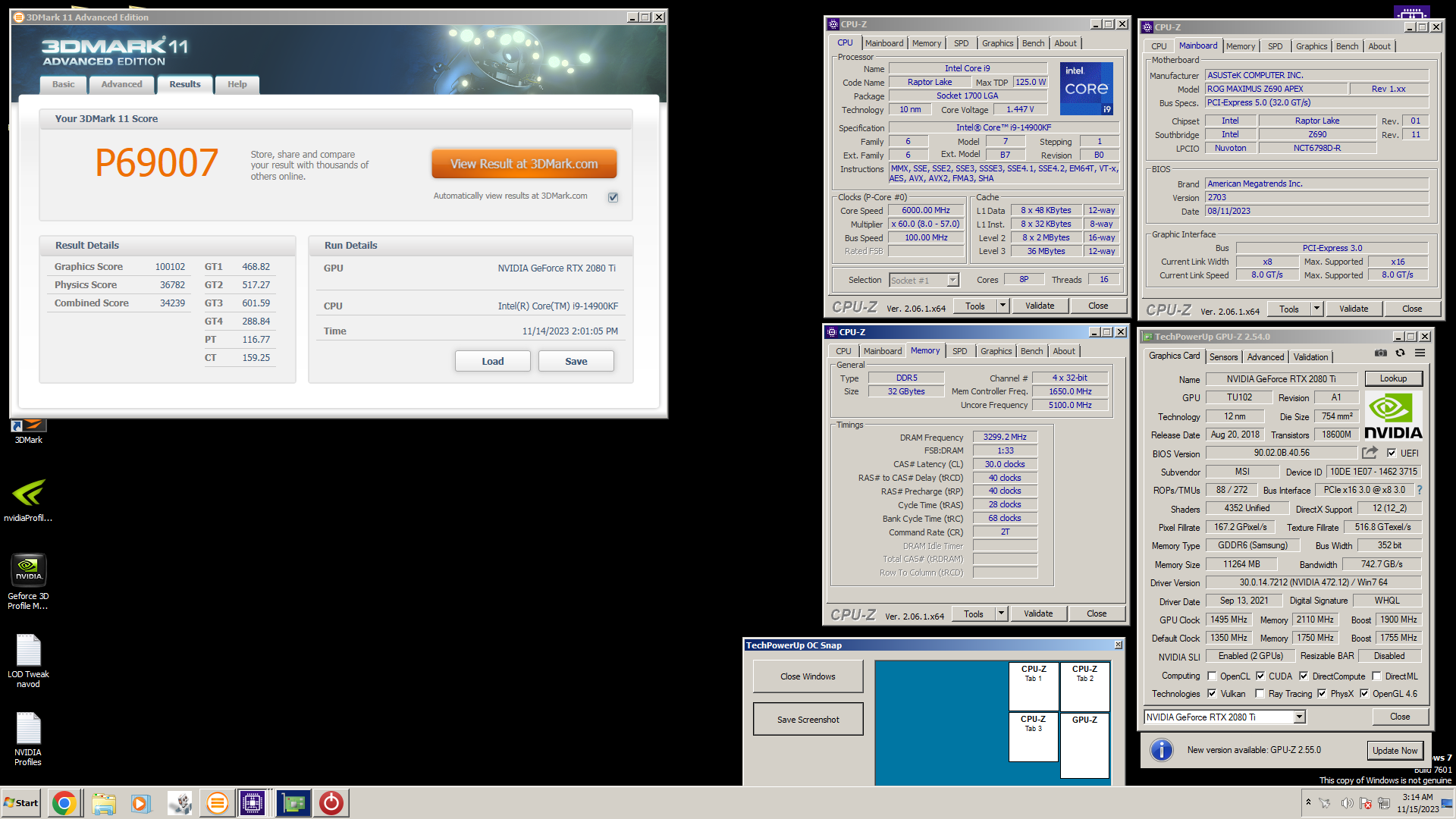Open Tools dropdown arrow in CPU-Z CPU window

click(1003, 306)
